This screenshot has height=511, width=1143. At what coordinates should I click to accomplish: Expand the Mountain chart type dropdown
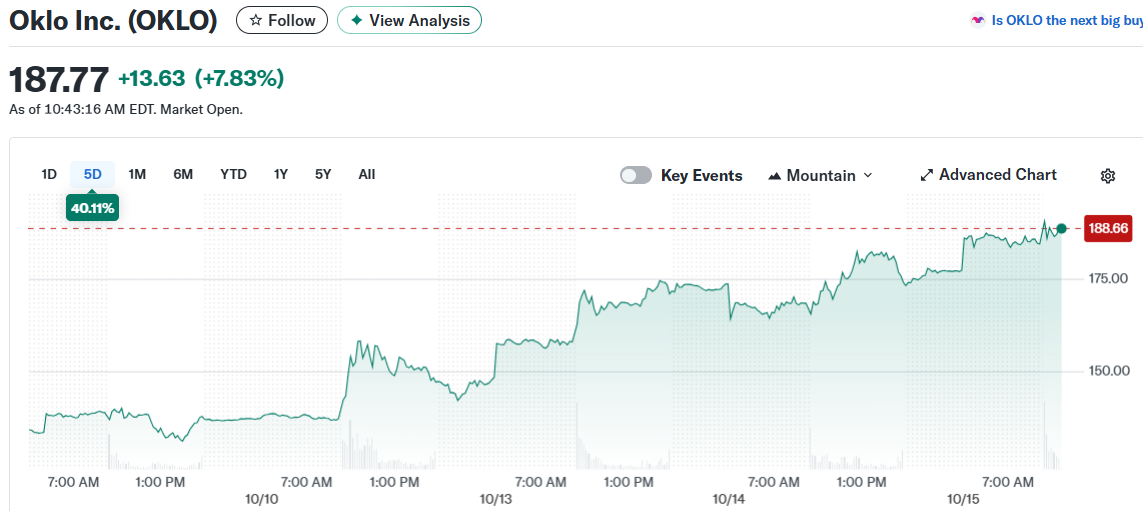click(x=820, y=175)
